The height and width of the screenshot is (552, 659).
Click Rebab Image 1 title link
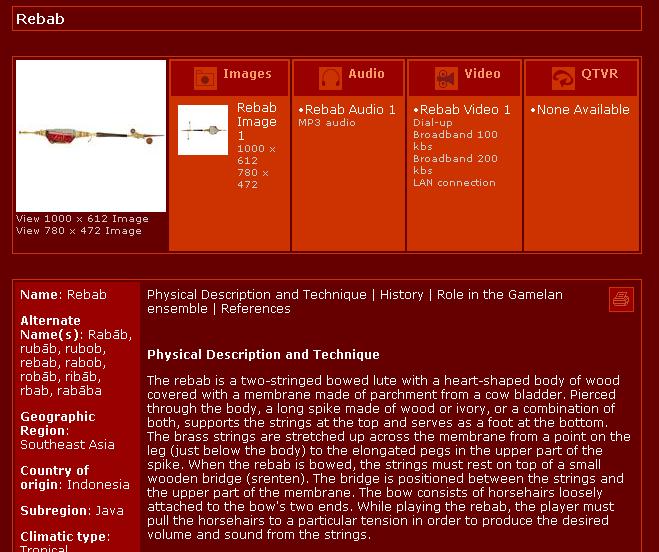257,121
